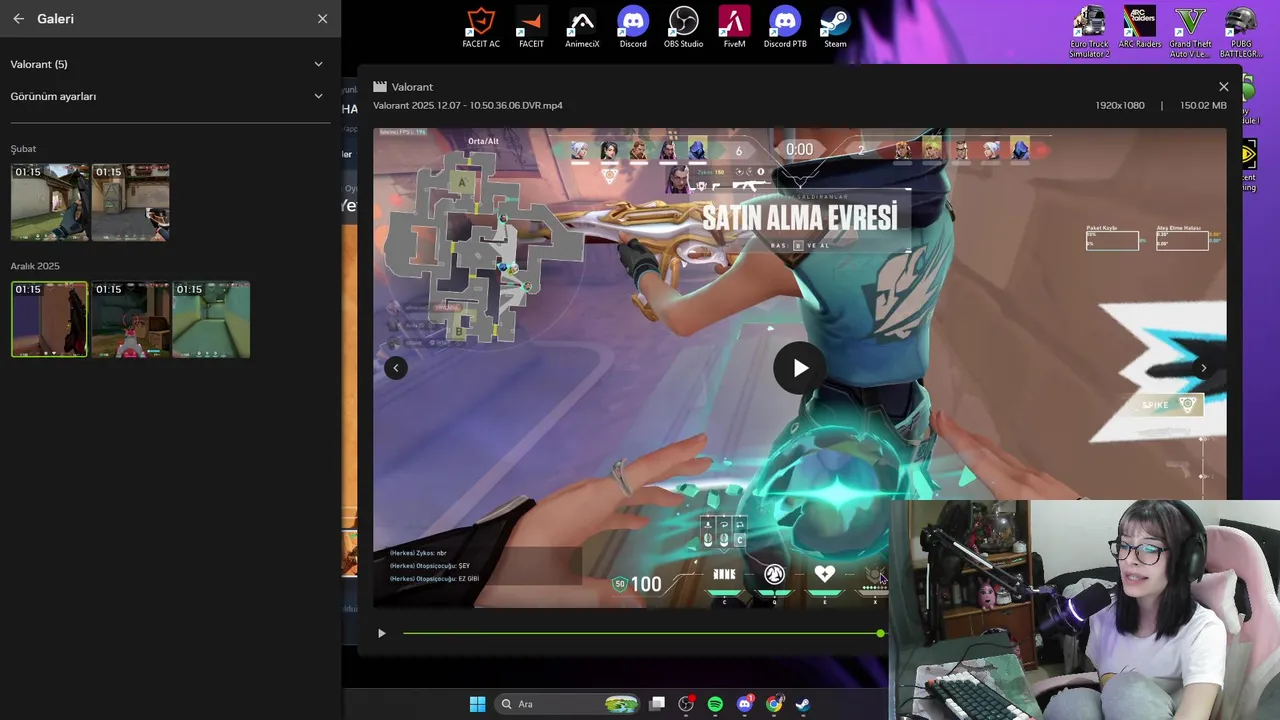Go to previous clip arrow

[x=396, y=368]
